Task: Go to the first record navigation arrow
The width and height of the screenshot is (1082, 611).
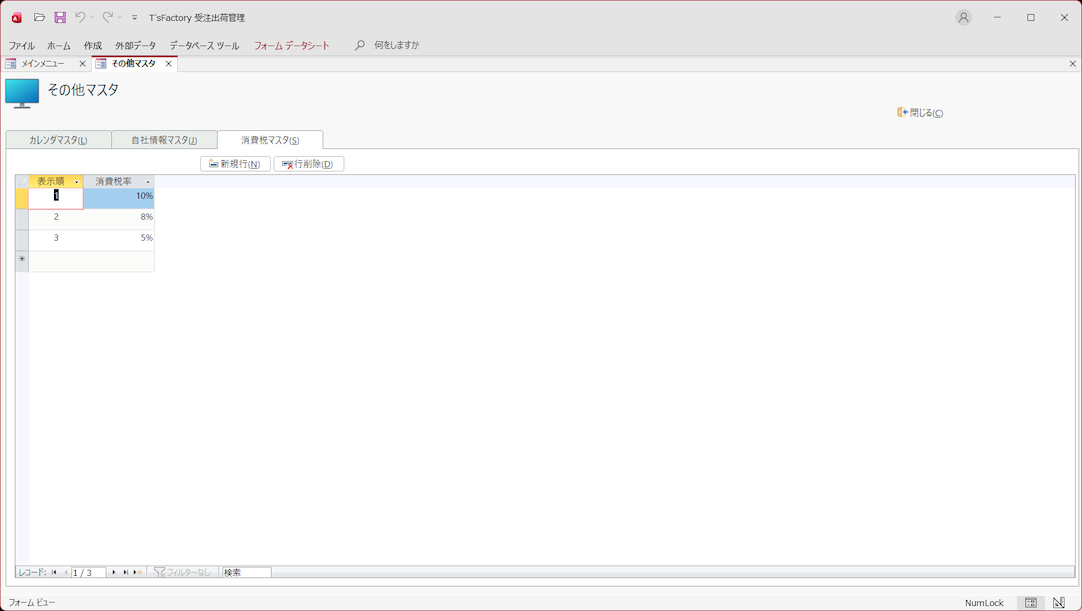Action: point(54,573)
